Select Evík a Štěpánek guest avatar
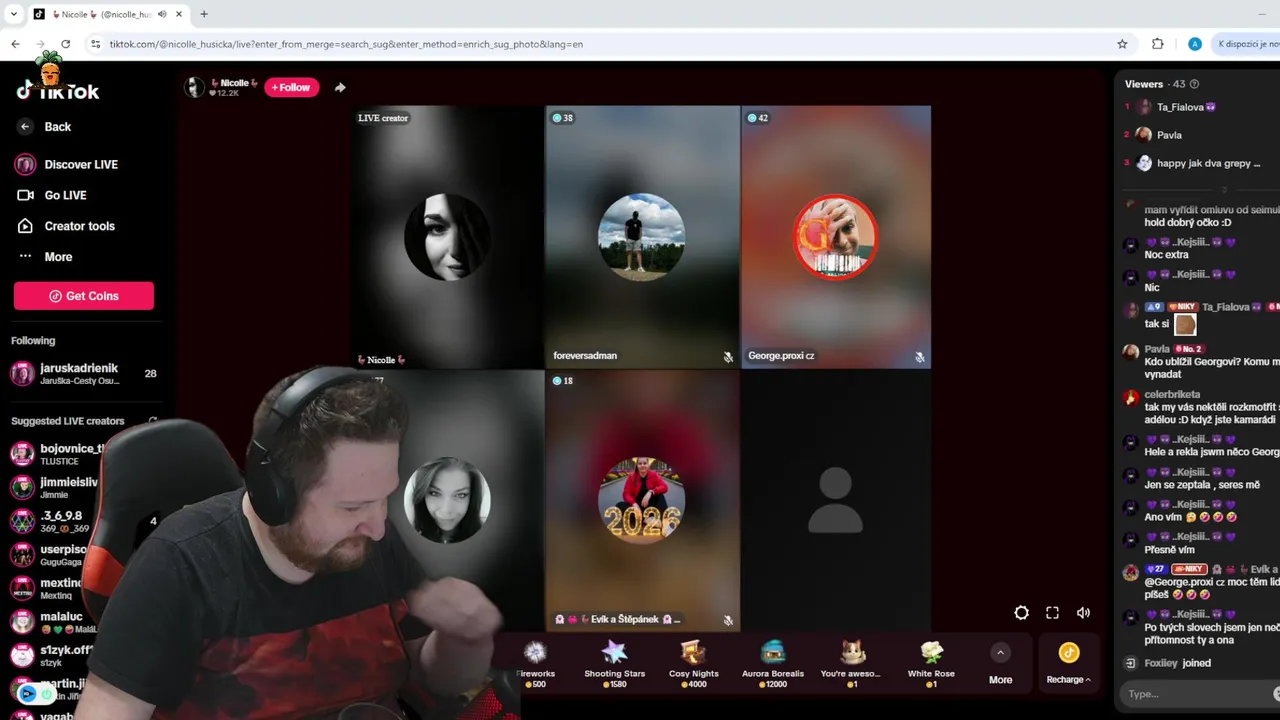 click(x=641, y=501)
